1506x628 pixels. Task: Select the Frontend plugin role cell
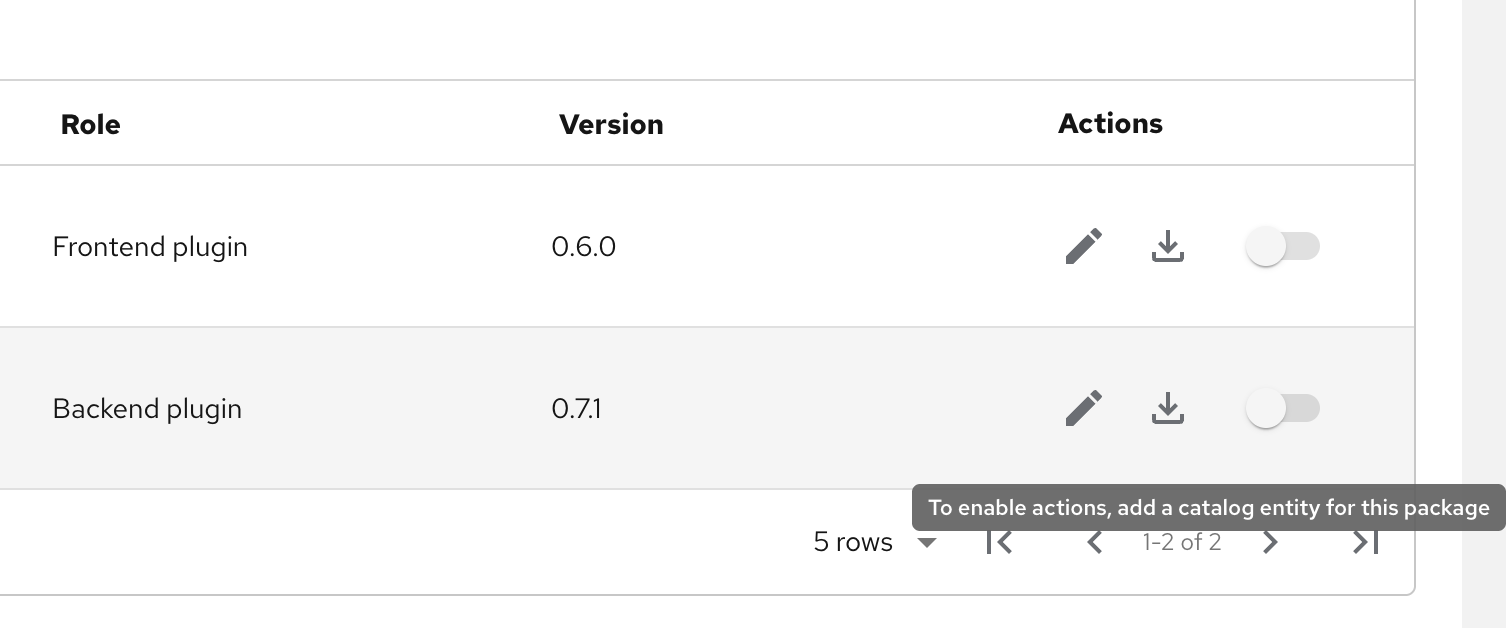[150, 247]
